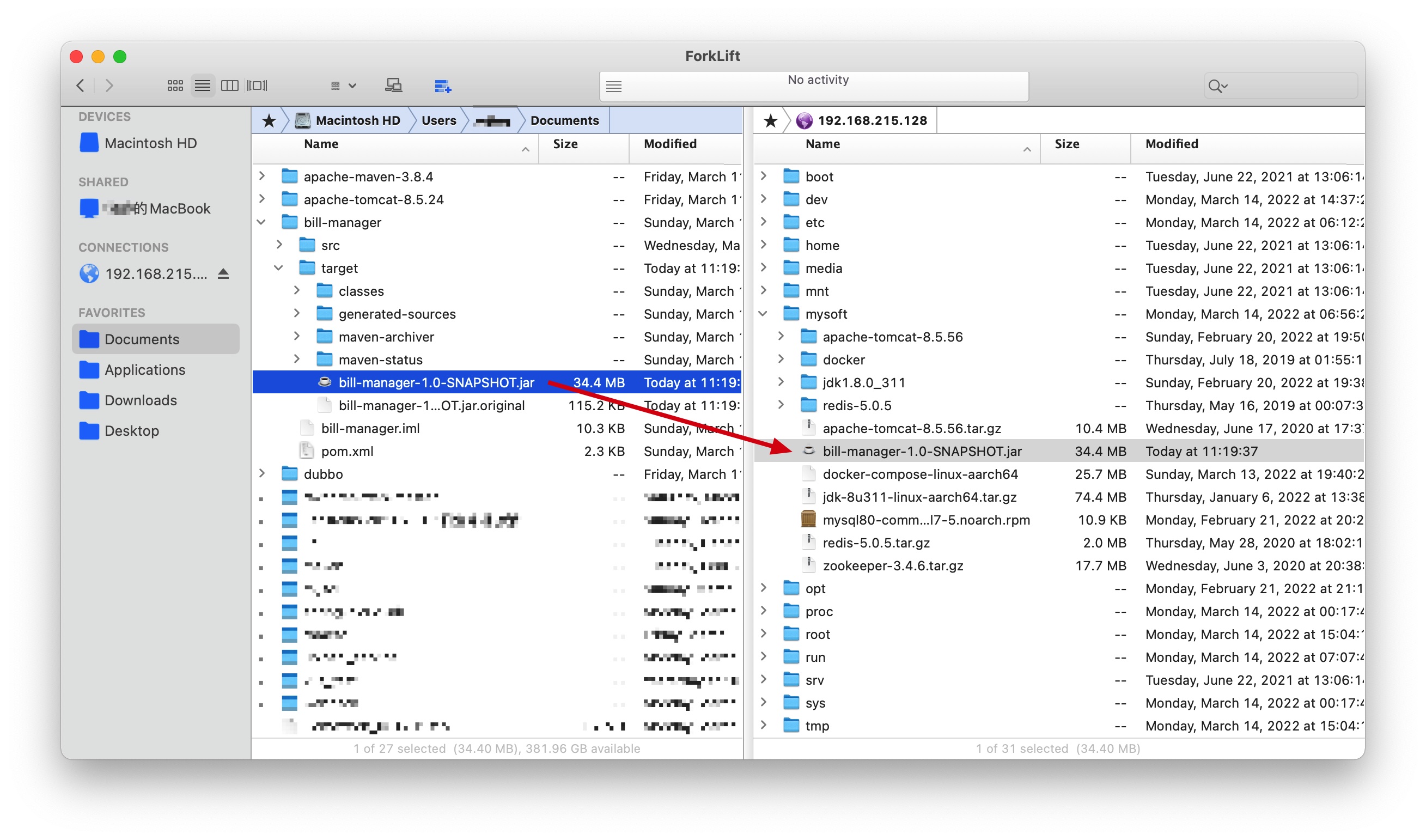This screenshot has width=1426, height=840.
Task: Collapse the mysoft folder
Action: 763,314
